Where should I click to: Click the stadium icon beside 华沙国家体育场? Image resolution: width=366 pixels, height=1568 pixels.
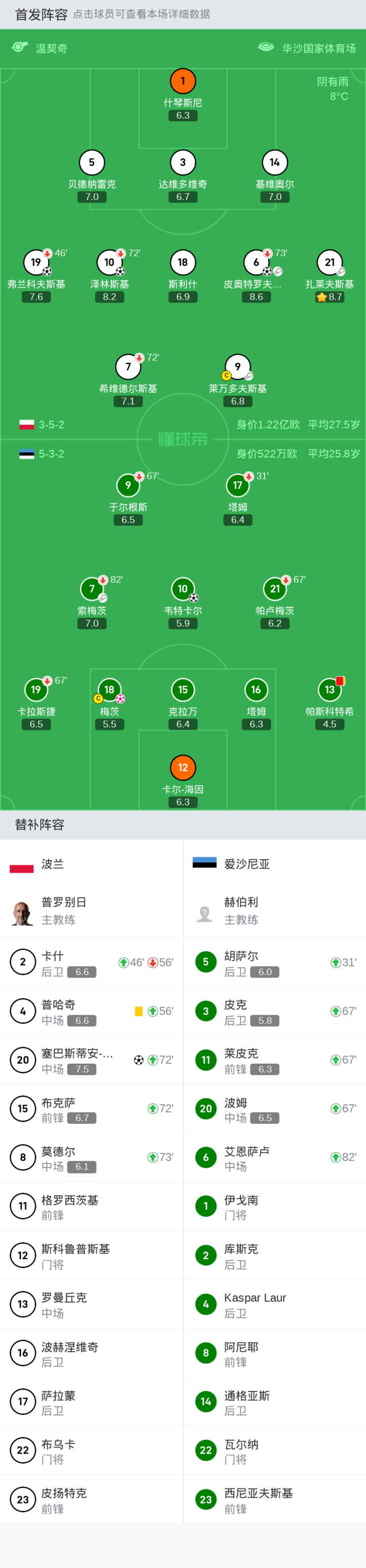click(x=266, y=47)
